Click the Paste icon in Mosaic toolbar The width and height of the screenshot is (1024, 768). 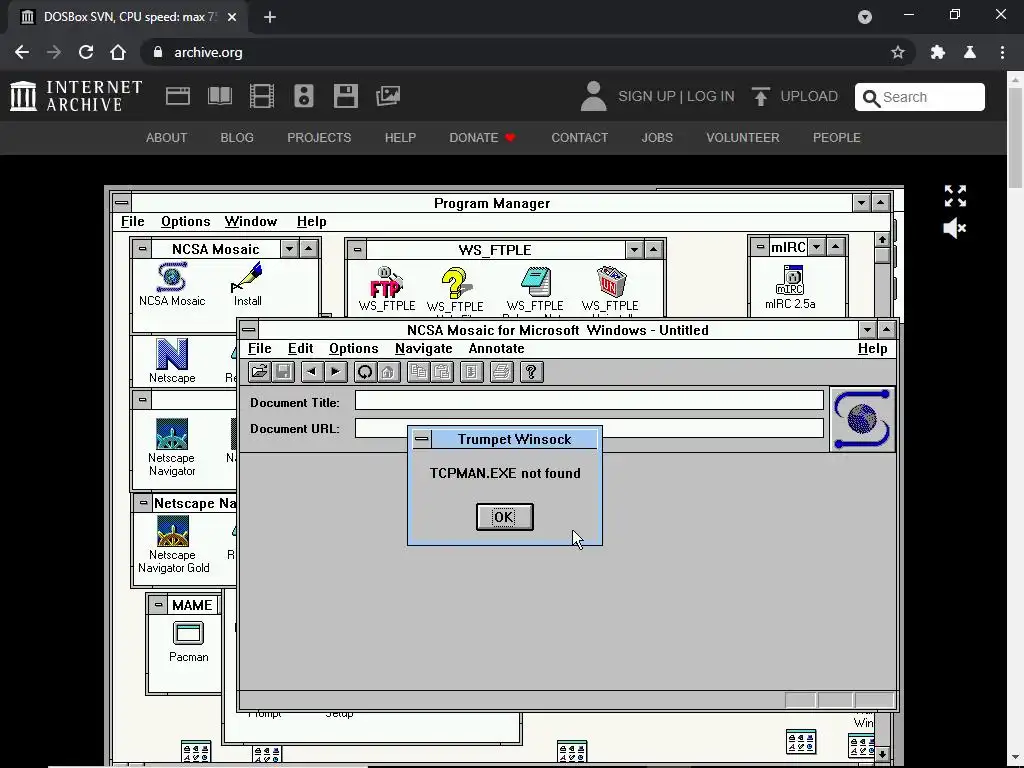pos(442,372)
